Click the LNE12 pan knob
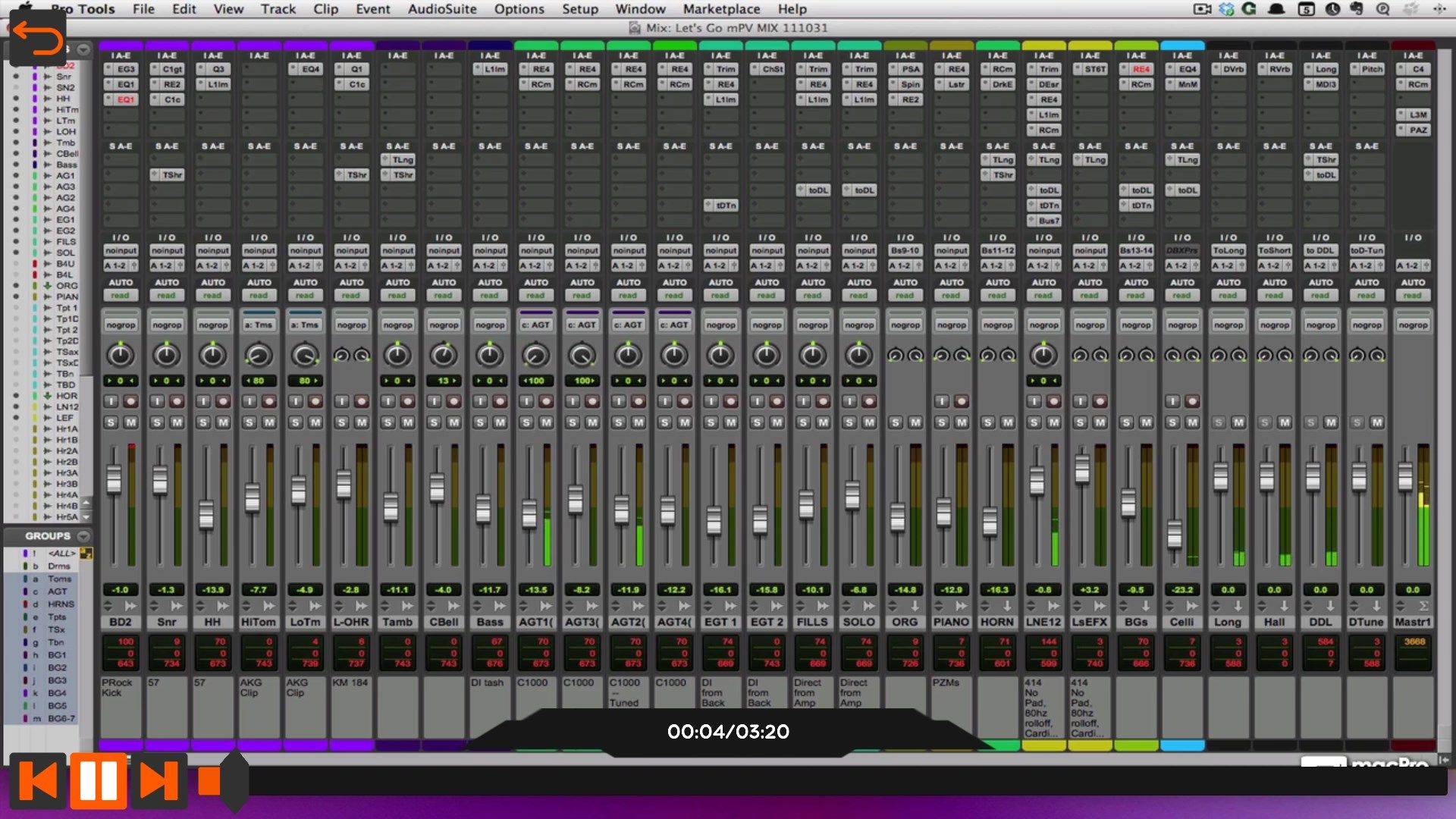Screen dimensions: 1456x819 pos(1043,354)
